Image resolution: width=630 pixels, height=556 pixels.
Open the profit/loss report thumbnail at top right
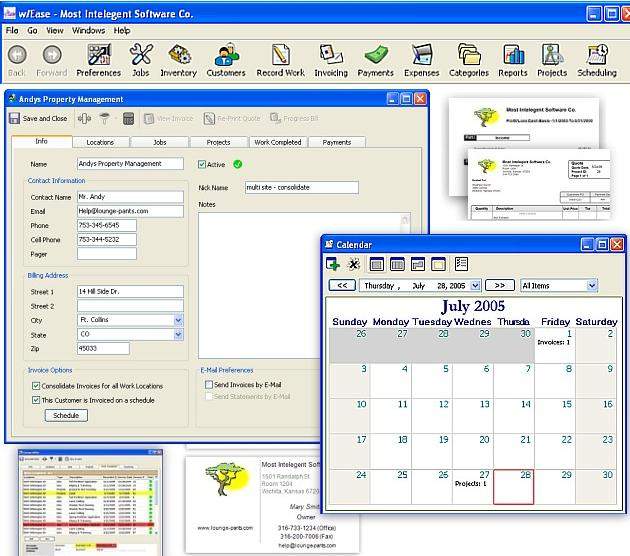(523, 123)
